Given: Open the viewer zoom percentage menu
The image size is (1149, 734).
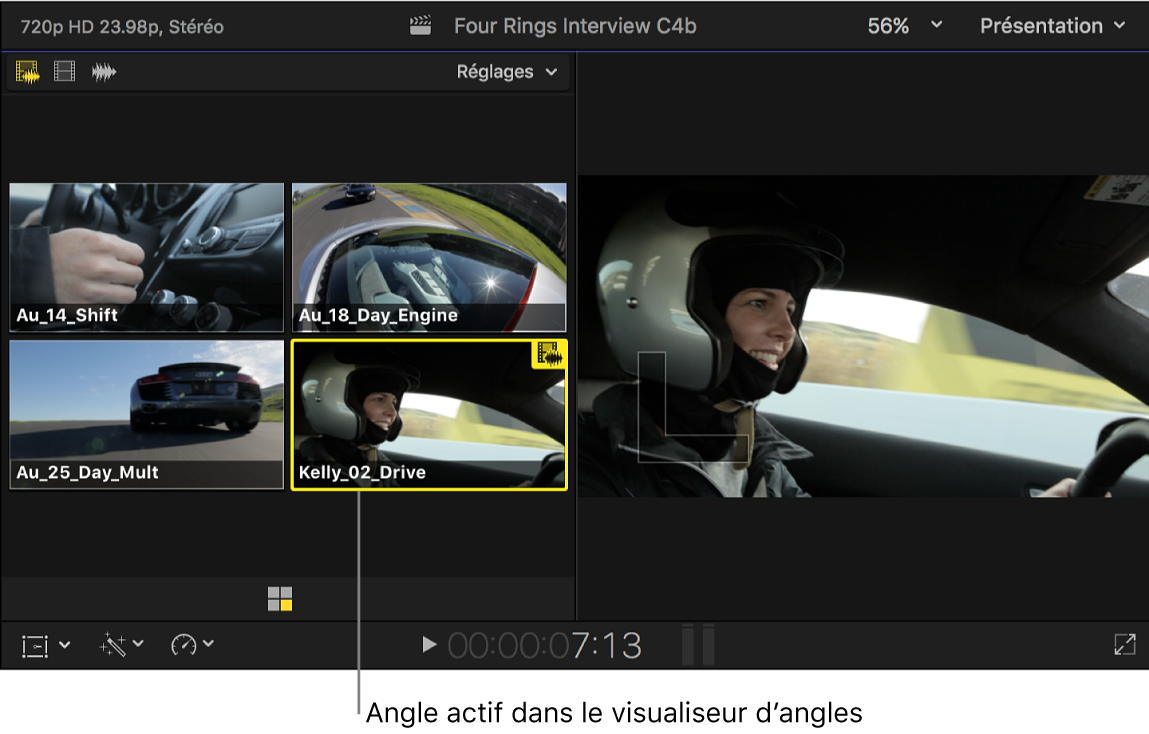Looking at the screenshot, I should tap(898, 25).
